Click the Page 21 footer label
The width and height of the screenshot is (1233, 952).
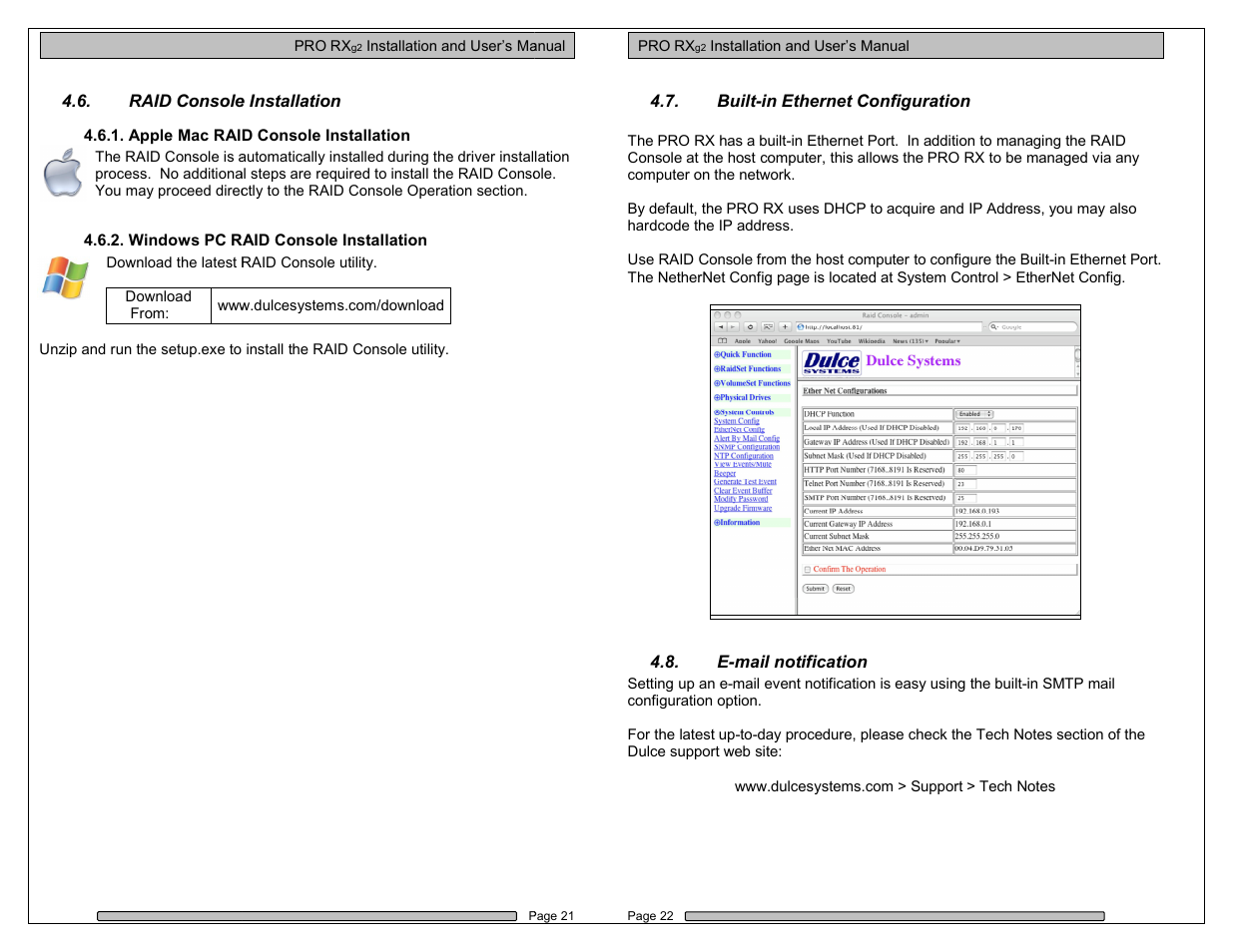coord(551,916)
